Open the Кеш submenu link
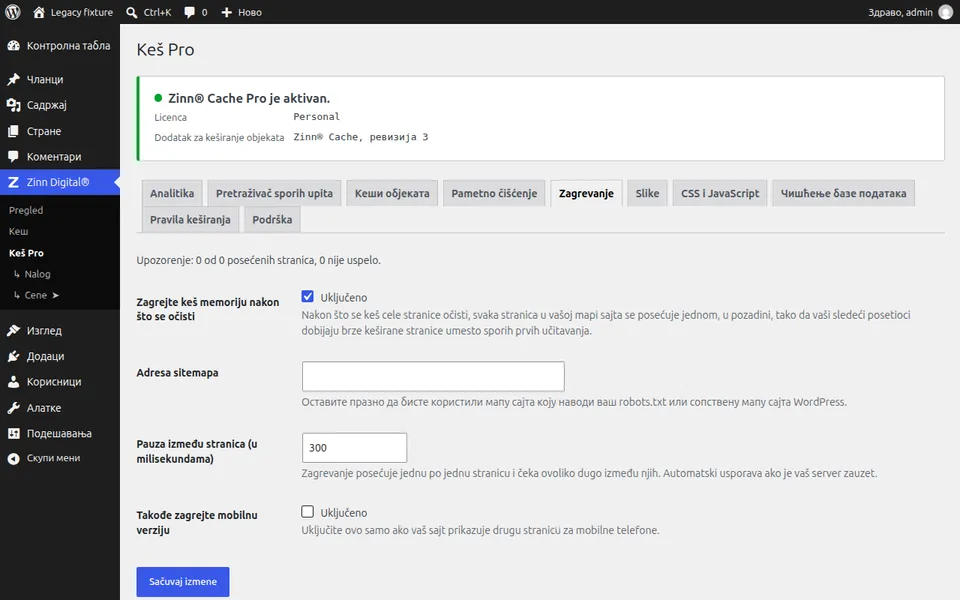The height and width of the screenshot is (600, 960). point(18,231)
